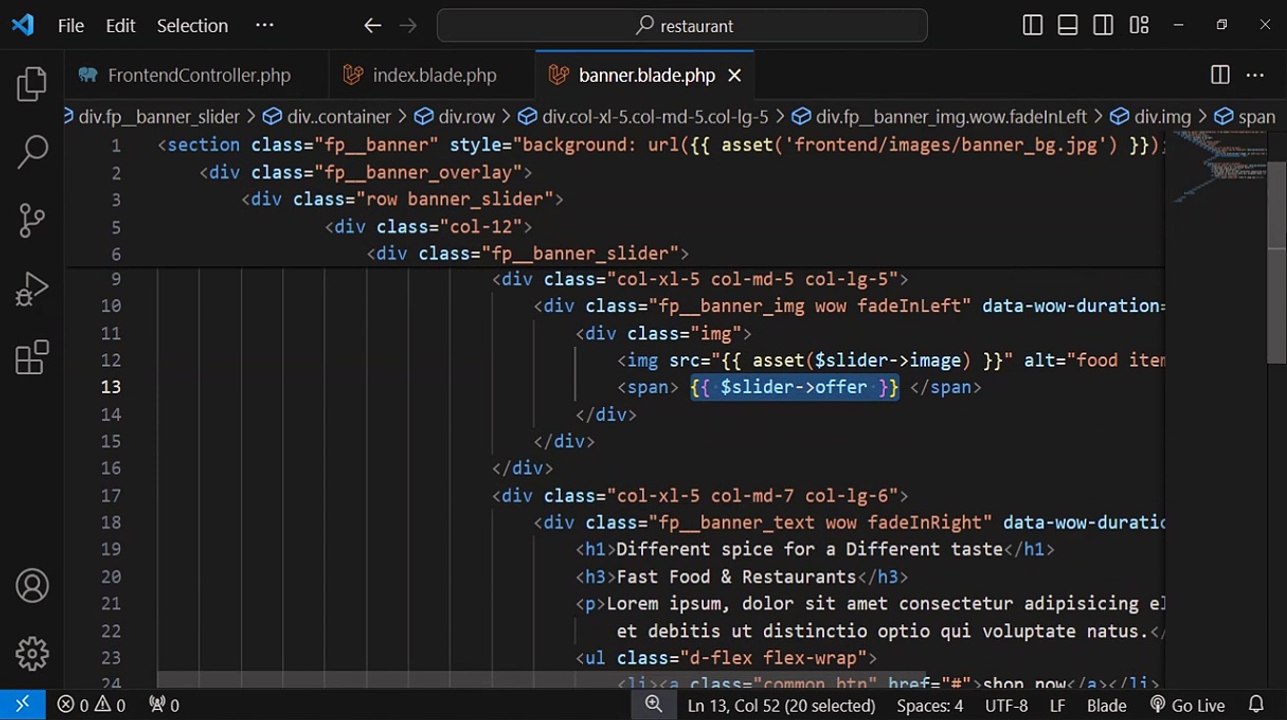Click Ln 13, Col 52 cursor position
The height and width of the screenshot is (720, 1287).
(x=781, y=705)
